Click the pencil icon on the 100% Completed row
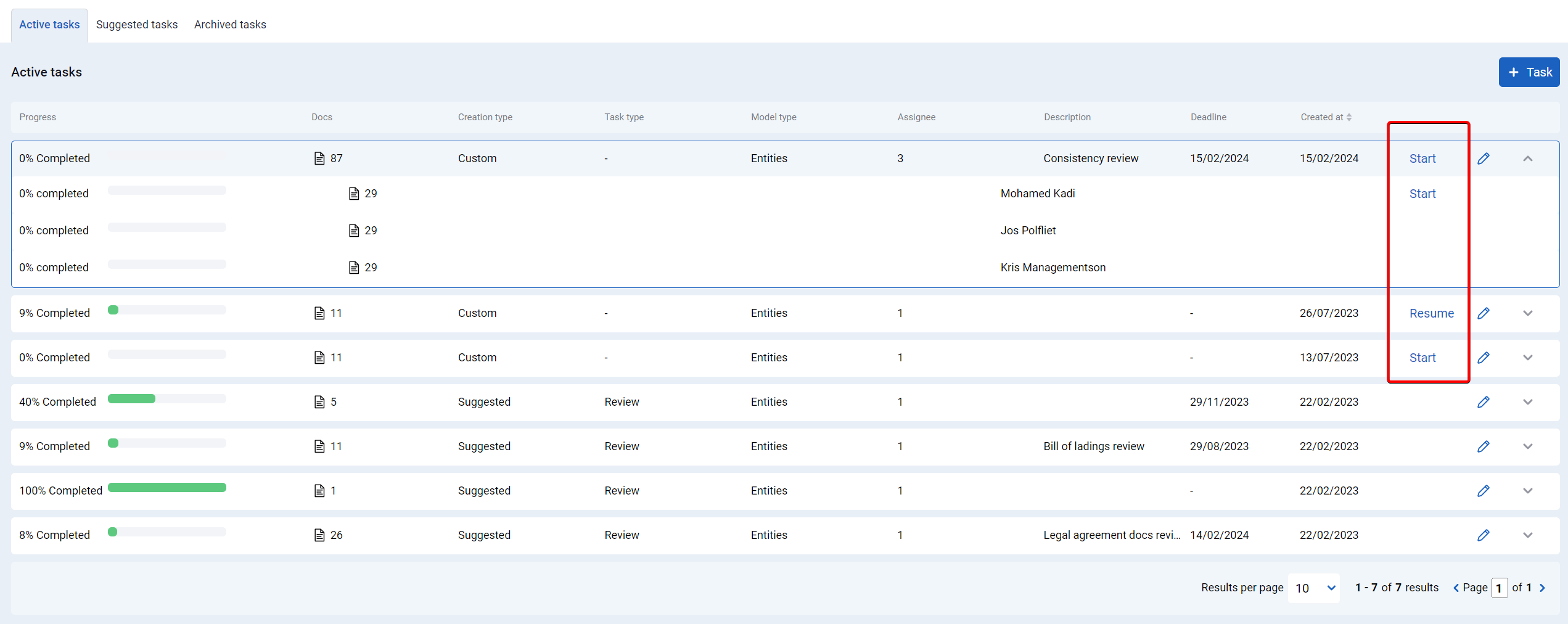This screenshot has height=624, width=1568. tap(1484, 491)
